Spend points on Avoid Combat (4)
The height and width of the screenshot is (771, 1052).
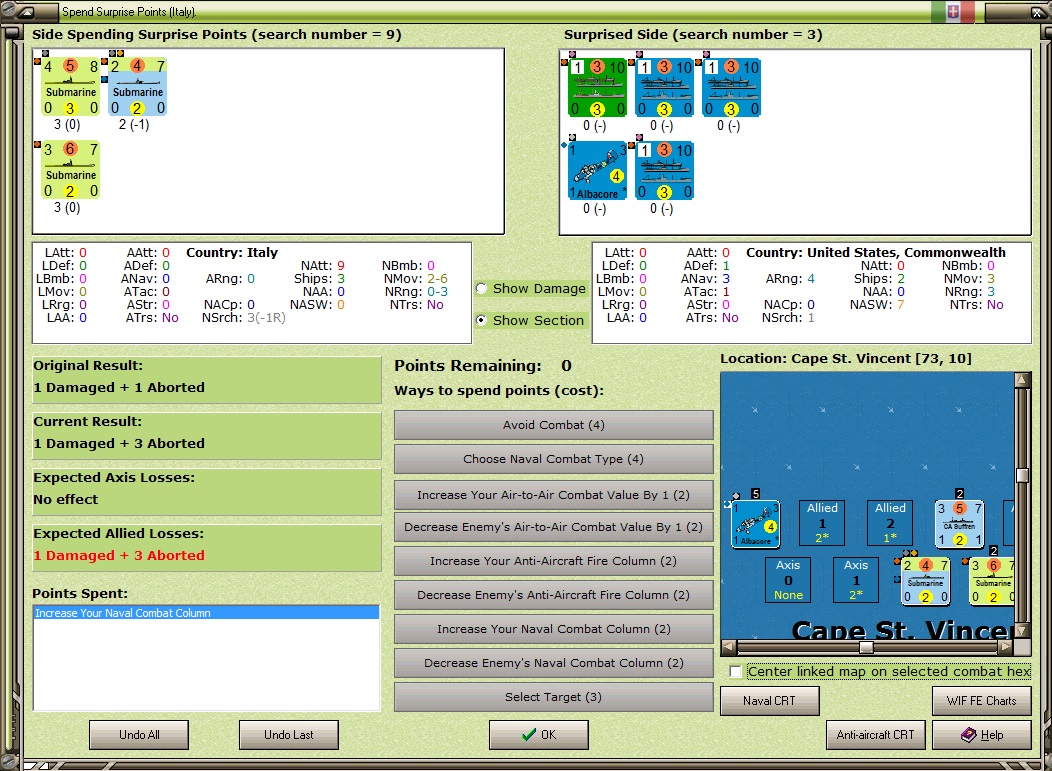(554, 425)
